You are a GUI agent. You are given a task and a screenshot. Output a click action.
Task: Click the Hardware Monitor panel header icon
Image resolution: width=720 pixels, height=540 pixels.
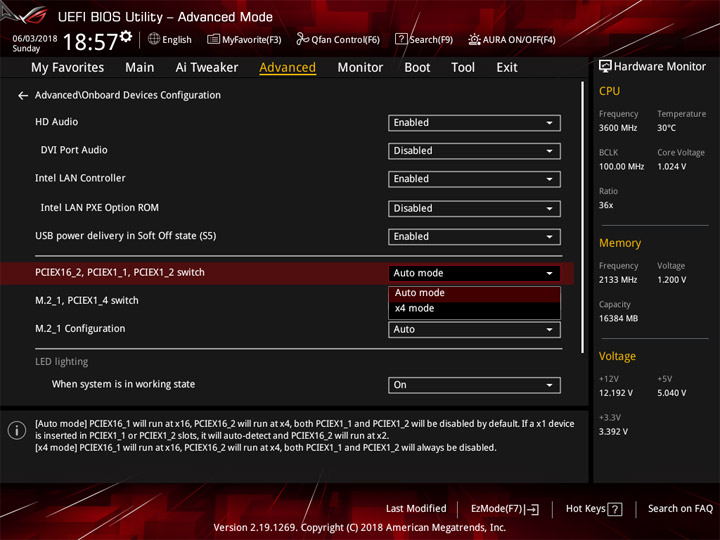(x=605, y=66)
